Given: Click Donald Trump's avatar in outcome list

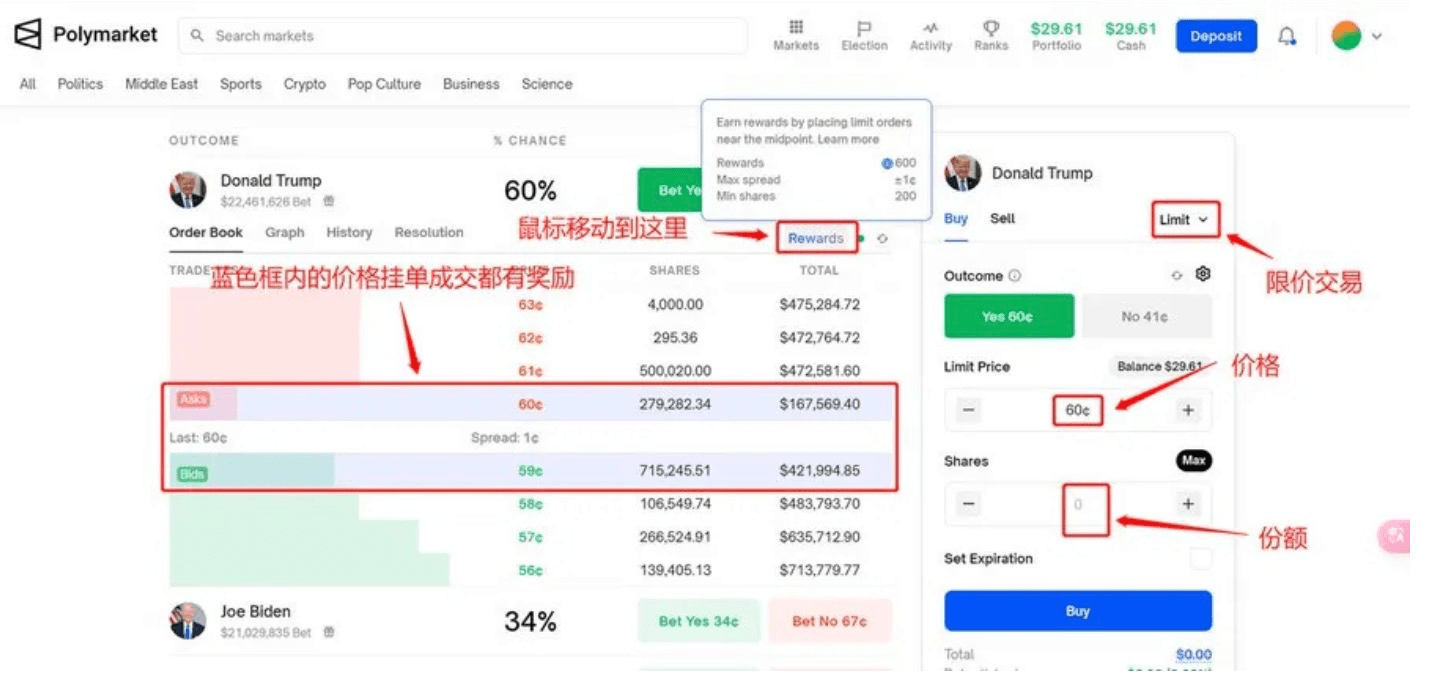Looking at the screenshot, I should point(188,189).
